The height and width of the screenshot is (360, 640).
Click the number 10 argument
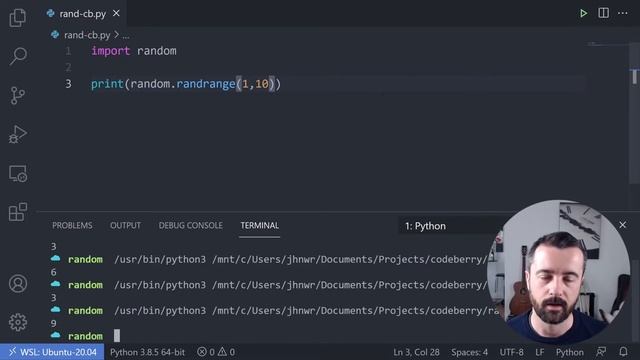[262, 84]
